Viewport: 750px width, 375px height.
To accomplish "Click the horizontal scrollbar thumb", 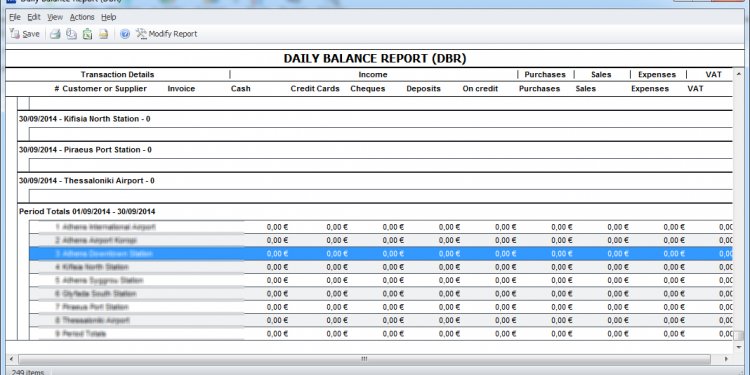I will click(x=364, y=359).
